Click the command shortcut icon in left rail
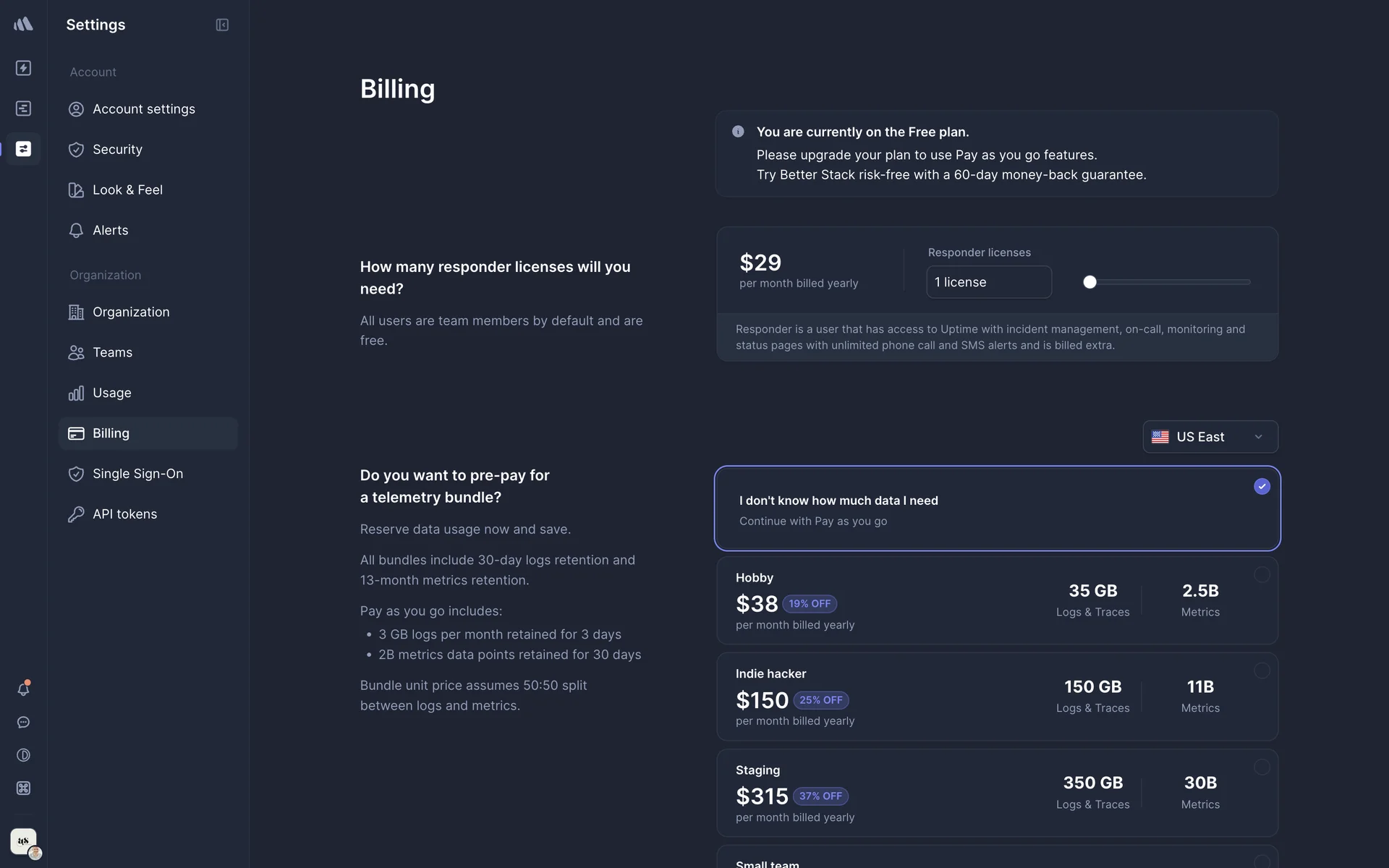 tap(23, 788)
